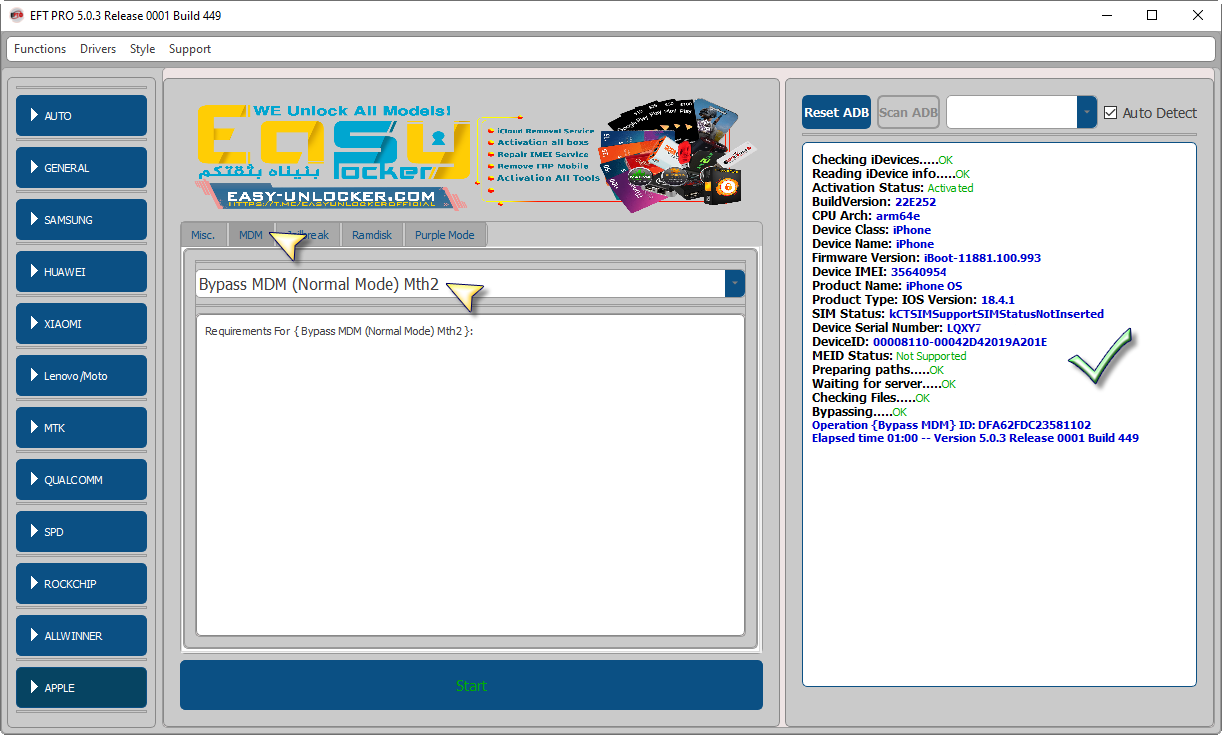Viewport: 1222px width, 735px height.
Task: Click the Operation Bypass MDM ID line
Action: pos(952,425)
